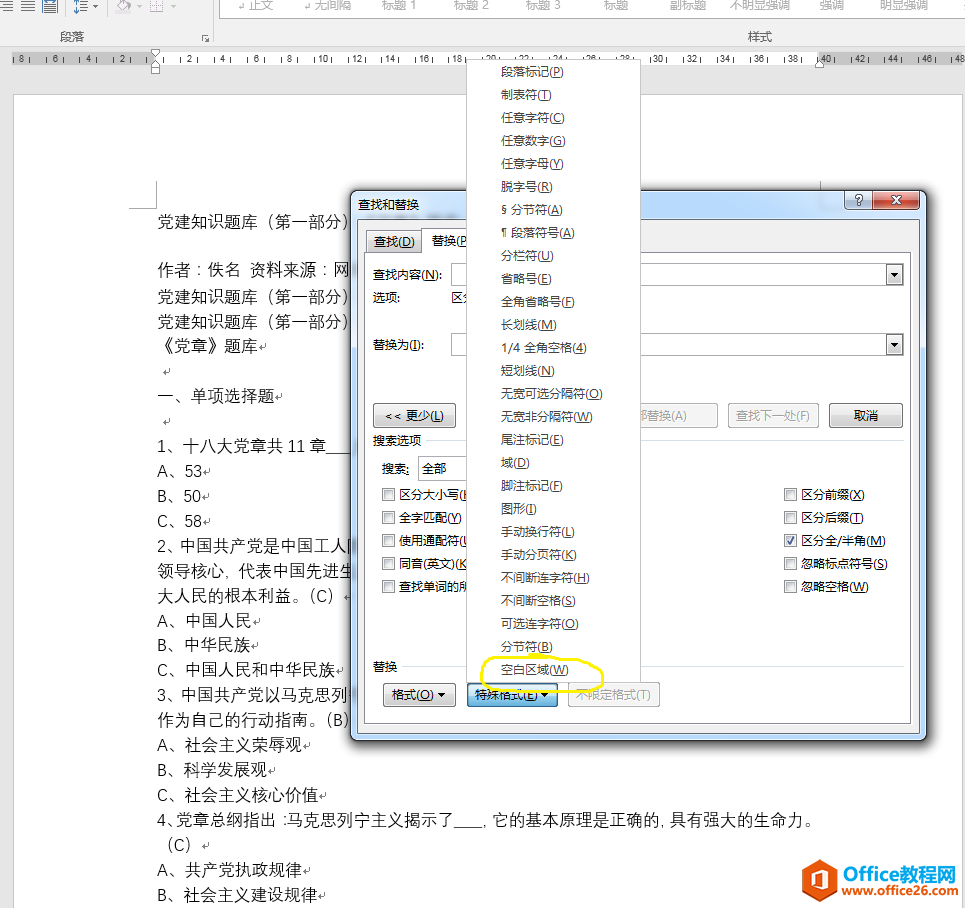Apply paragraph shading with the paint bucket
Screen dimensions: 965x908
tap(124, 6)
